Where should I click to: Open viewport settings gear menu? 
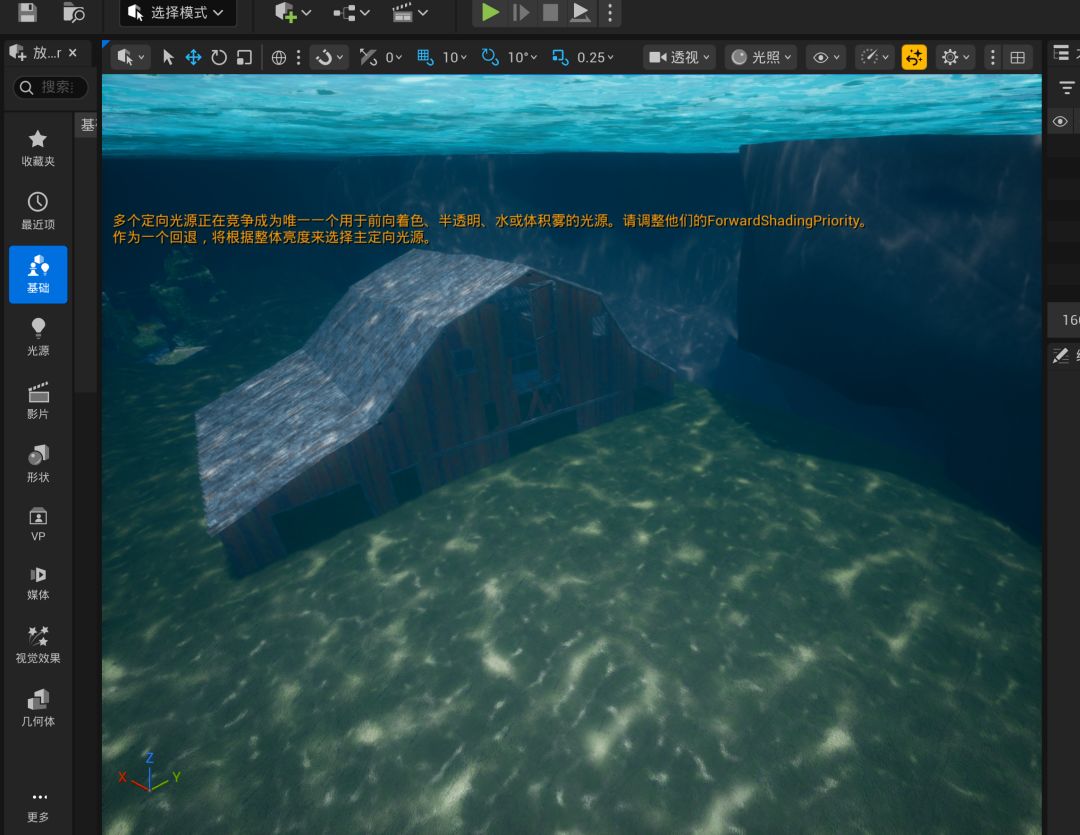(955, 57)
